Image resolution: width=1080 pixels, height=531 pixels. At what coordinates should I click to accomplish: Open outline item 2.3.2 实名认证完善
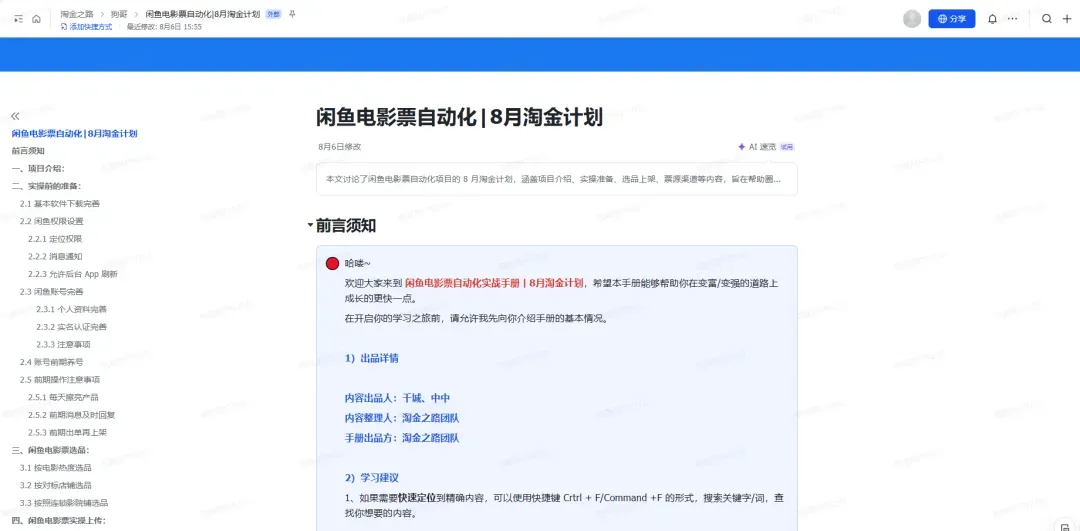(72, 326)
